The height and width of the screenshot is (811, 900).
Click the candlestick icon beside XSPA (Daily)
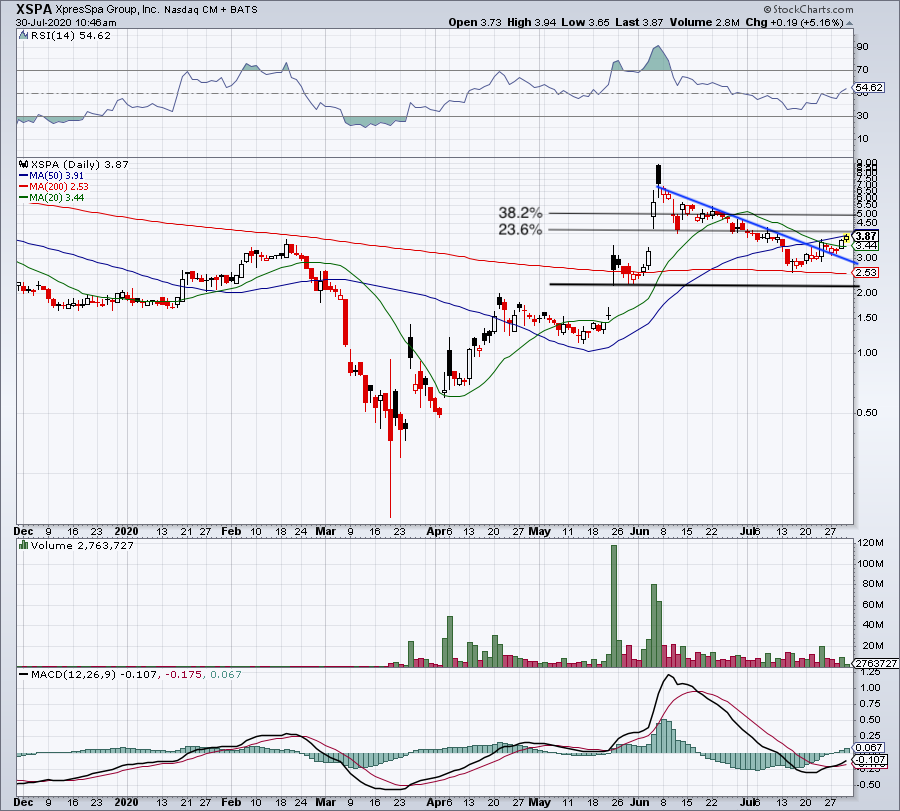click(x=24, y=164)
